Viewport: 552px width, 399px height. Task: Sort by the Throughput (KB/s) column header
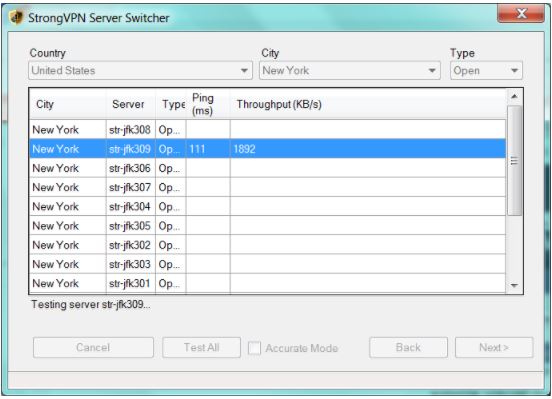click(368, 104)
